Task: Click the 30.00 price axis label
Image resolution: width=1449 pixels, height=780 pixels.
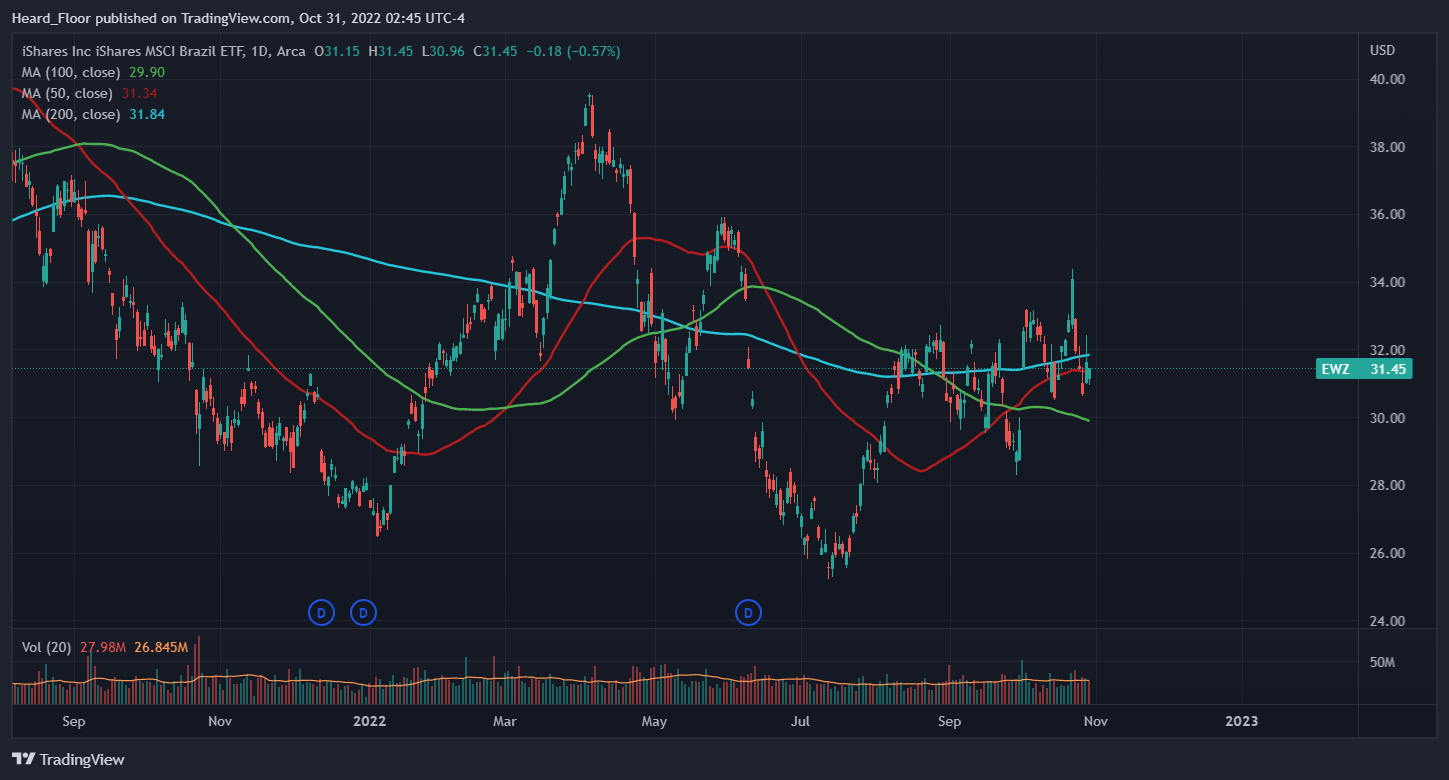Action: point(1387,418)
